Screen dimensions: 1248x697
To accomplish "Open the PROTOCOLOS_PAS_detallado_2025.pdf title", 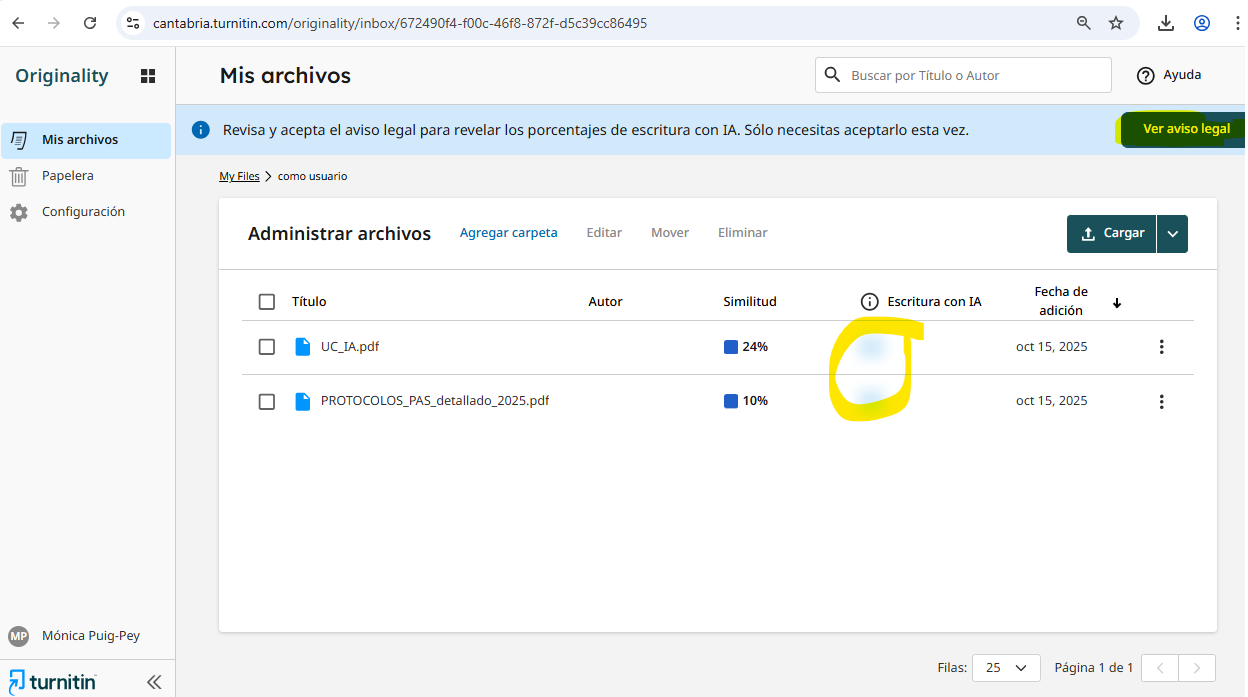I will 435,401.
